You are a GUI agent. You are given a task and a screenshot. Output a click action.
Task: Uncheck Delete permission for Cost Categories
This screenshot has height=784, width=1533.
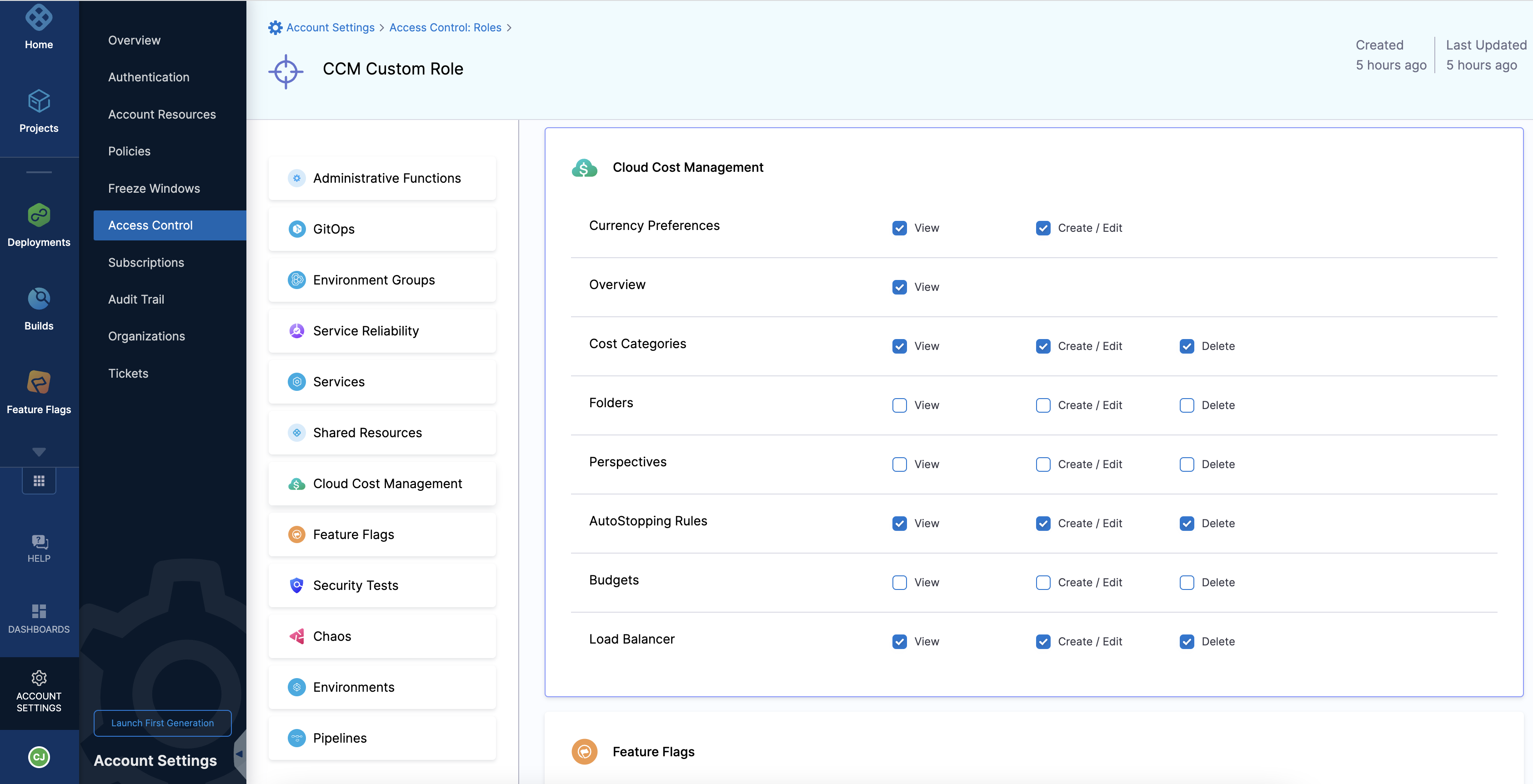(x=1186, y=346)
